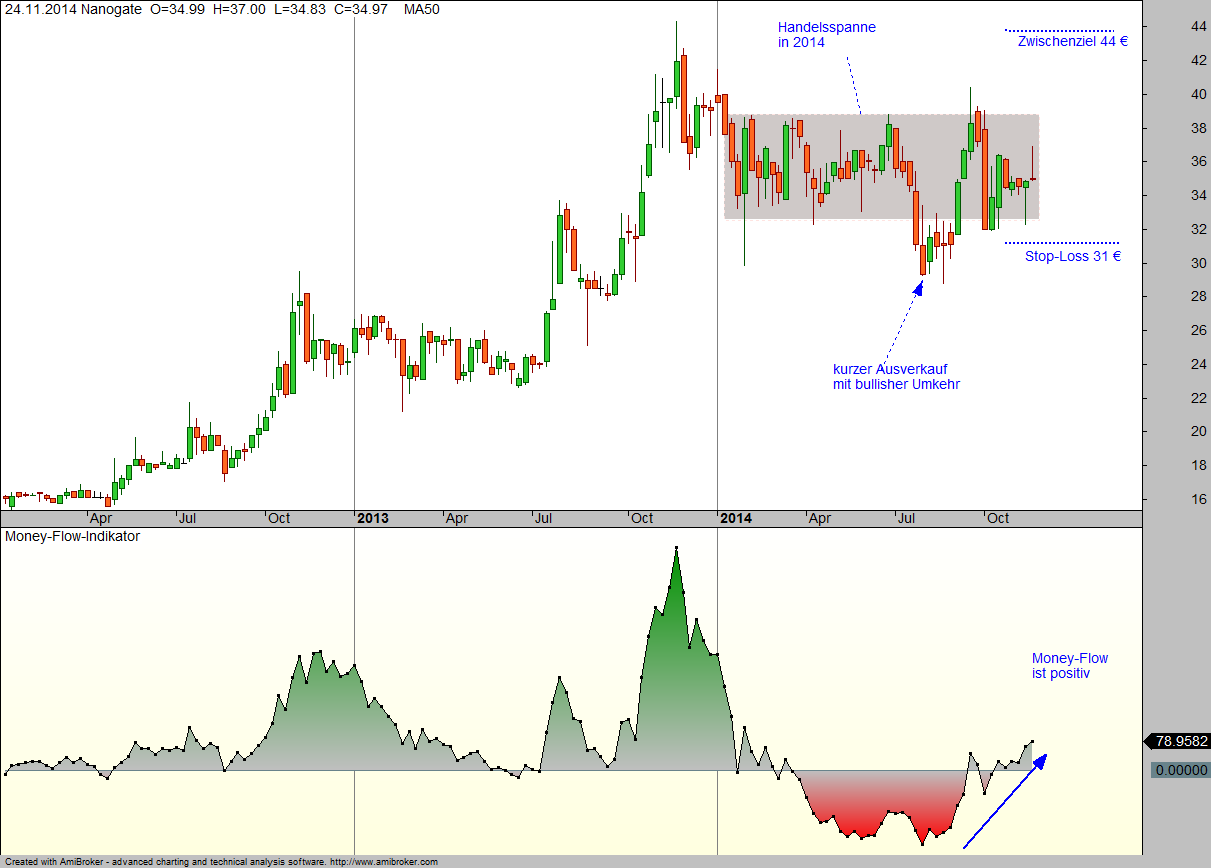Screen dimensions: 1211x868
Task: Click the 'L=34.83' low value in header
Action: click(x=301, y=9)
